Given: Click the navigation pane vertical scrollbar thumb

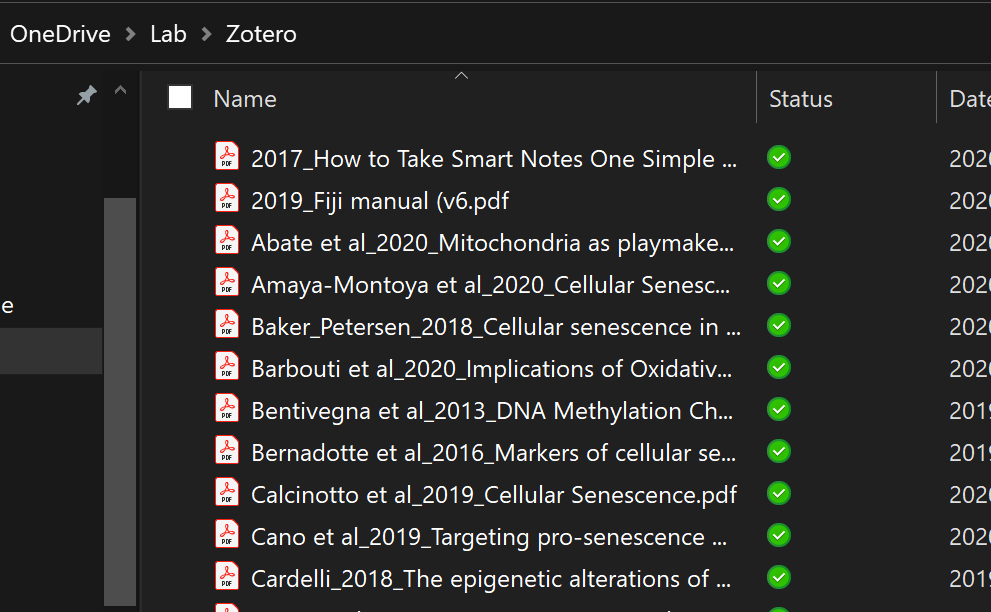Looking at the screenshot, I should pyautogui.click(x=120, y=401).
